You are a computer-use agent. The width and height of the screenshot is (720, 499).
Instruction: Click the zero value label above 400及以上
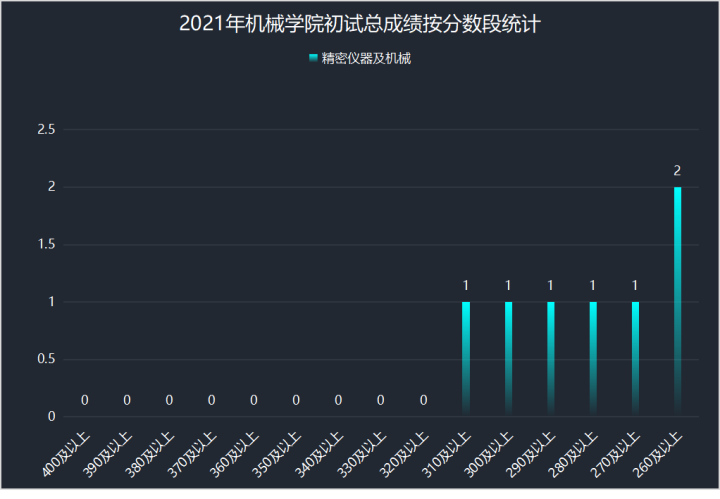coord(85,400)
